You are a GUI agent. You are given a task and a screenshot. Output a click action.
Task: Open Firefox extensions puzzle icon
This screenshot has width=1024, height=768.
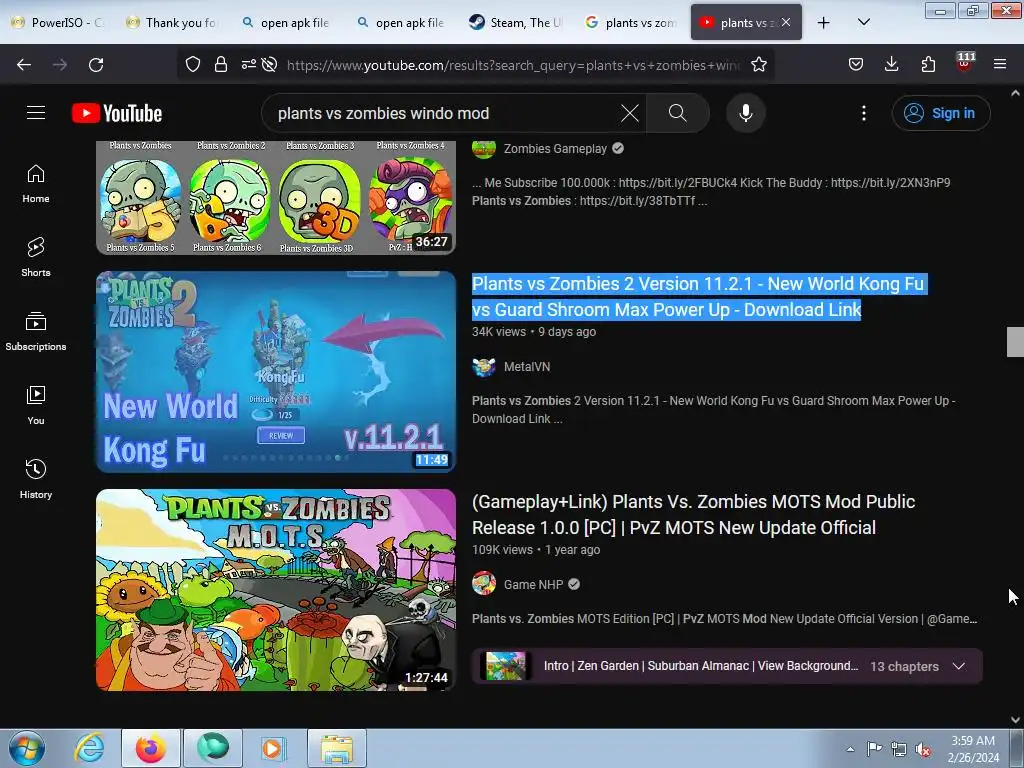point(928,64)
